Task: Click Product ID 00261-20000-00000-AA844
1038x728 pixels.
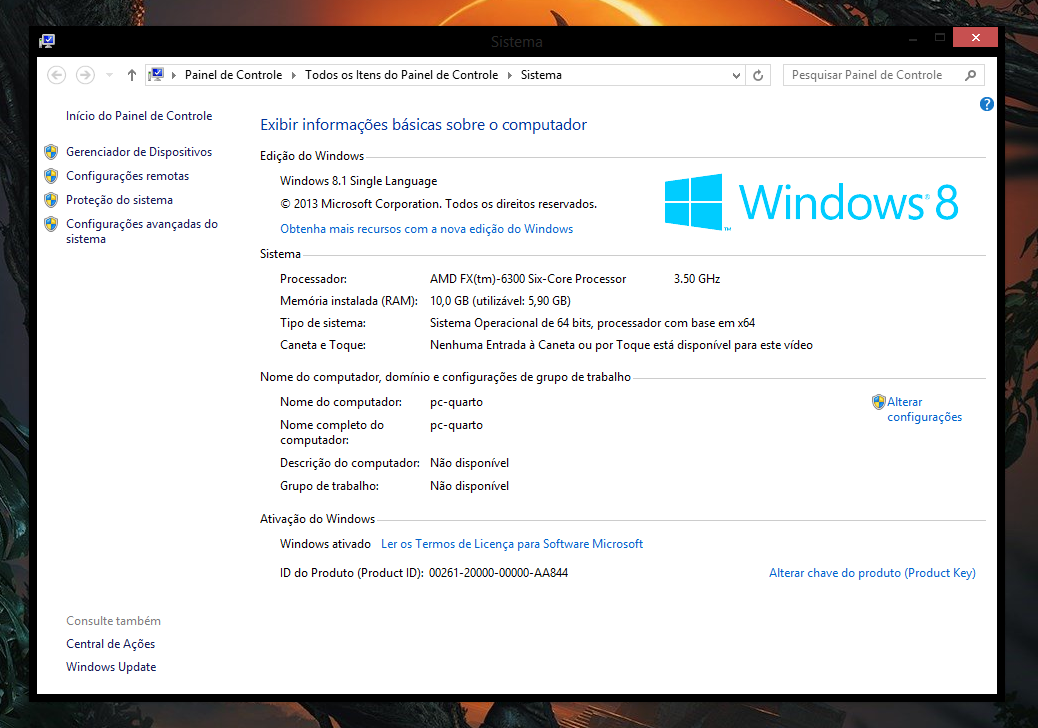Action: tap(498, 573)
